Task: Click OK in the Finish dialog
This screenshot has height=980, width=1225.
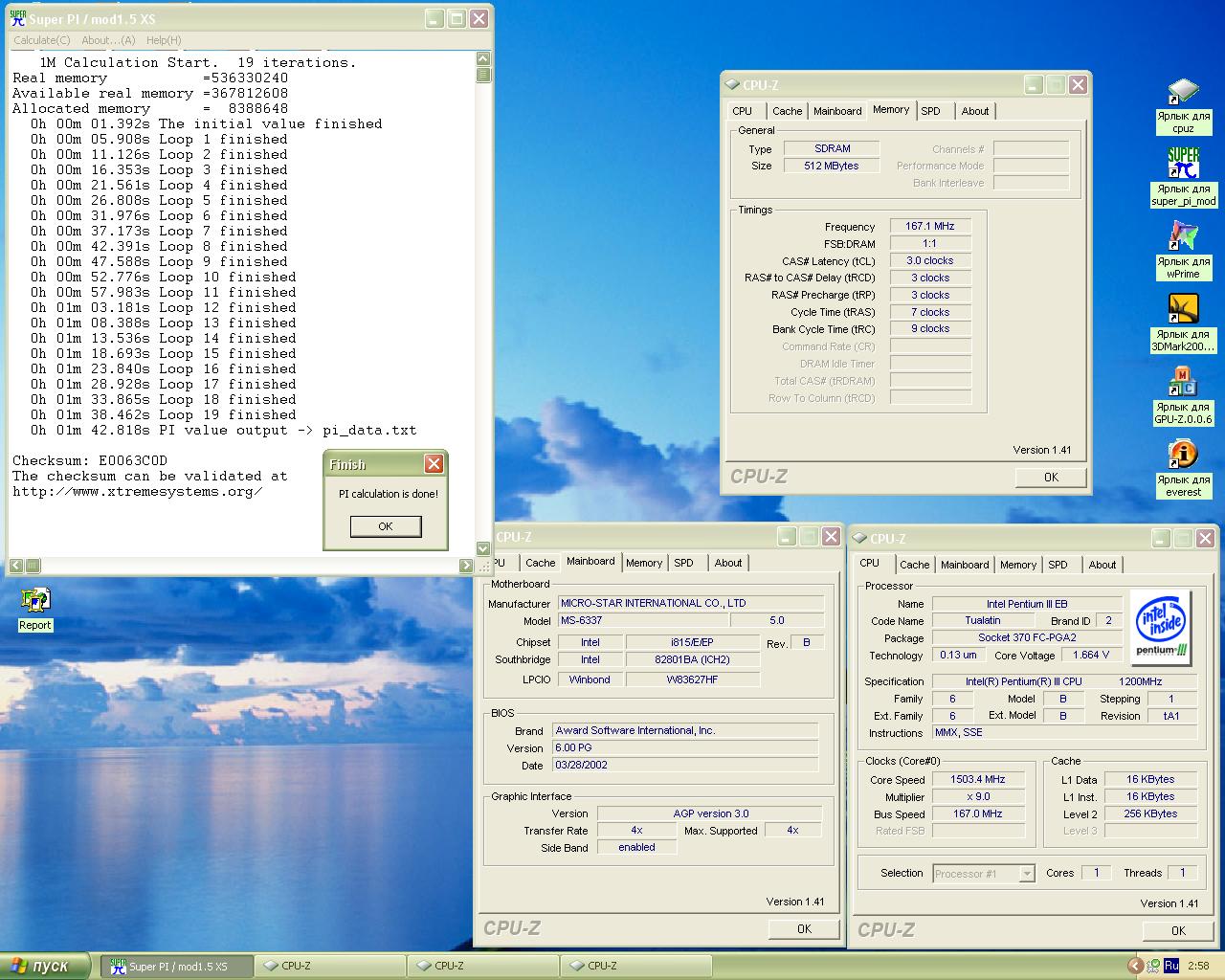Action: [x=386, y=526]
